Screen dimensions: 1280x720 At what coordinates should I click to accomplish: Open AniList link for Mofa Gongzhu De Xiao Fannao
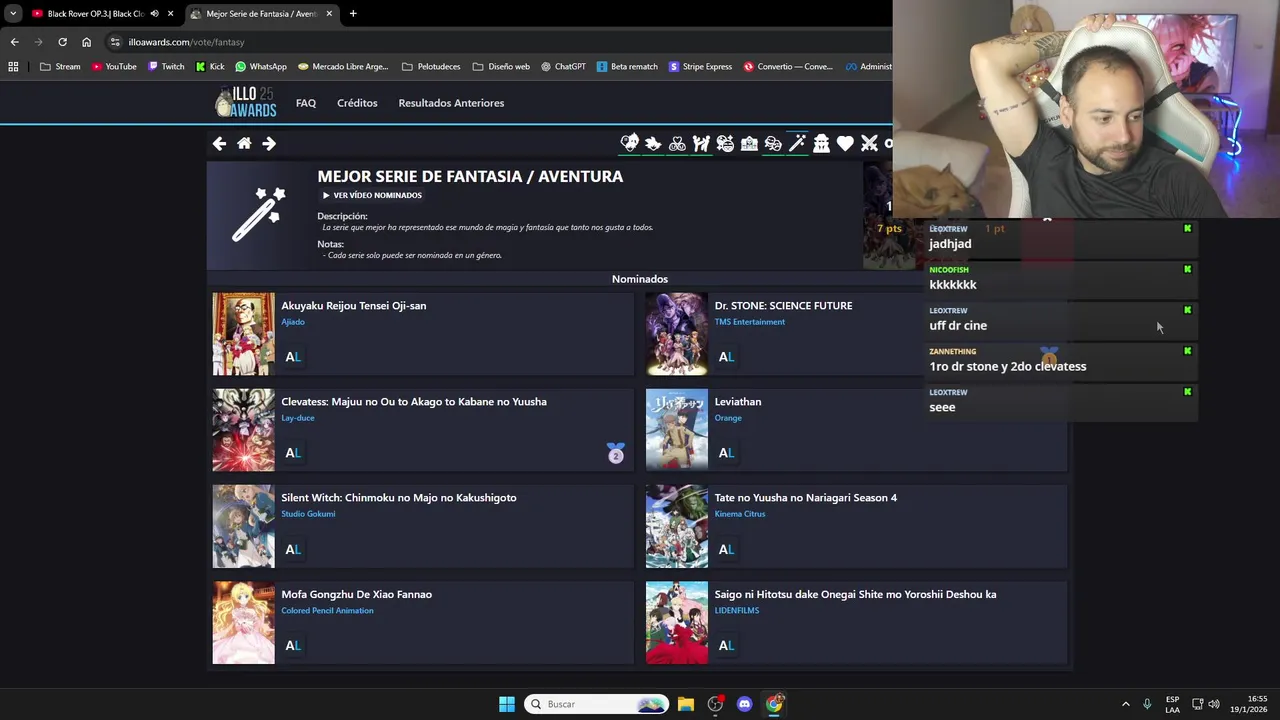(x=293, y=646)
